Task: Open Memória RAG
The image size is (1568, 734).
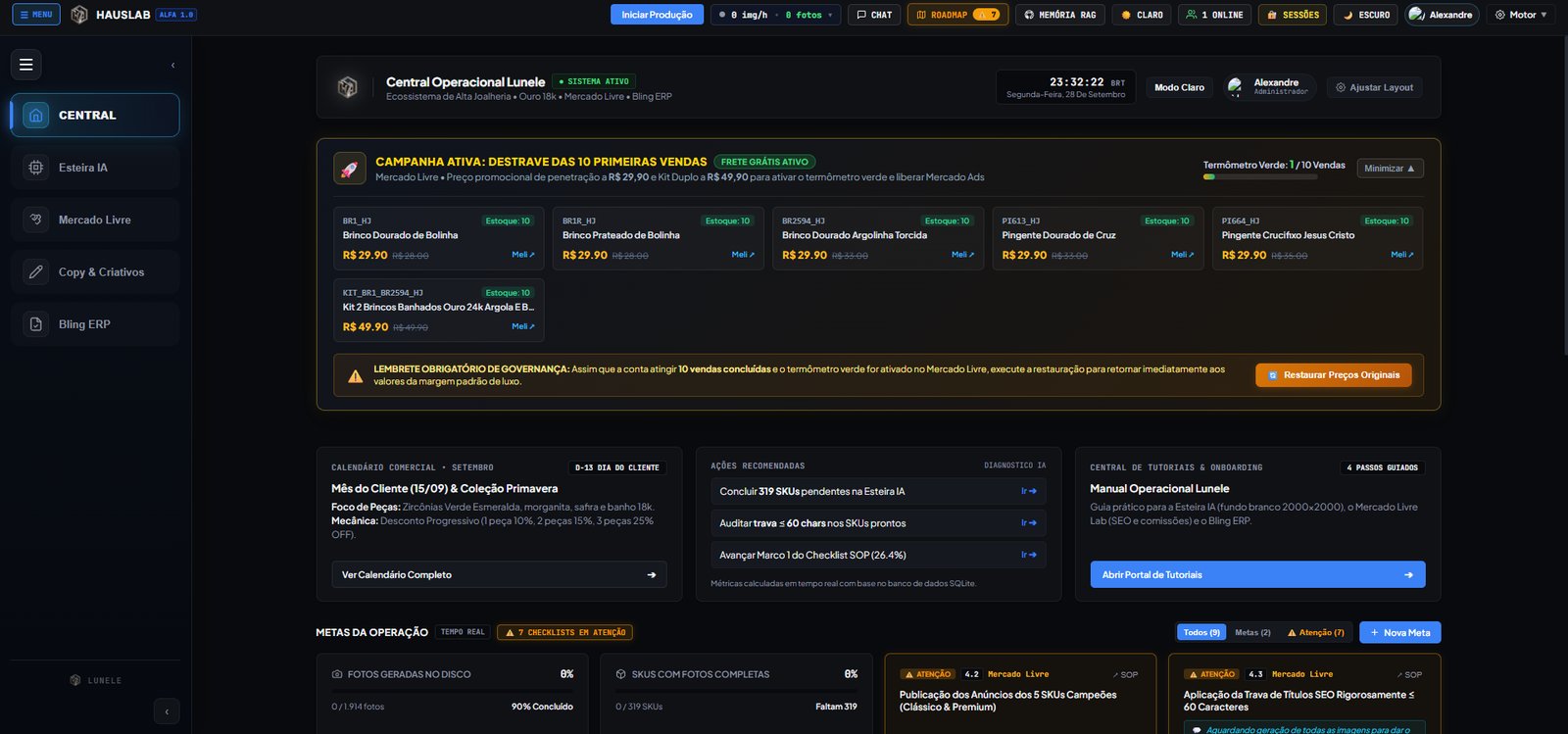Action: click(1060, 15)
